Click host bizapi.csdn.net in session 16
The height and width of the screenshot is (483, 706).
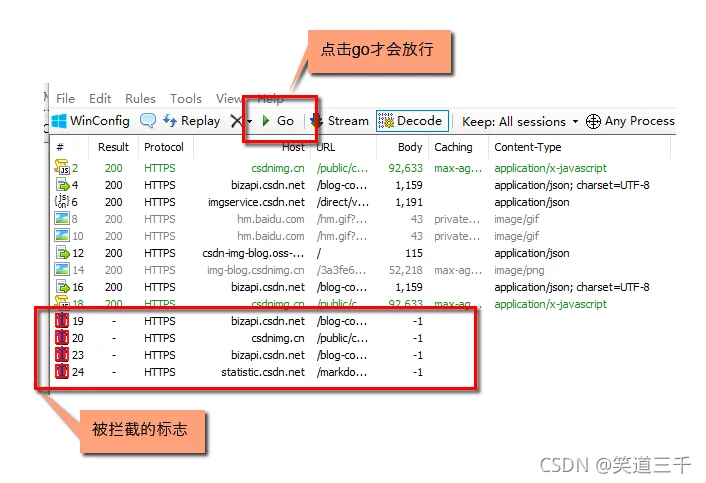[x=268, y=287]
